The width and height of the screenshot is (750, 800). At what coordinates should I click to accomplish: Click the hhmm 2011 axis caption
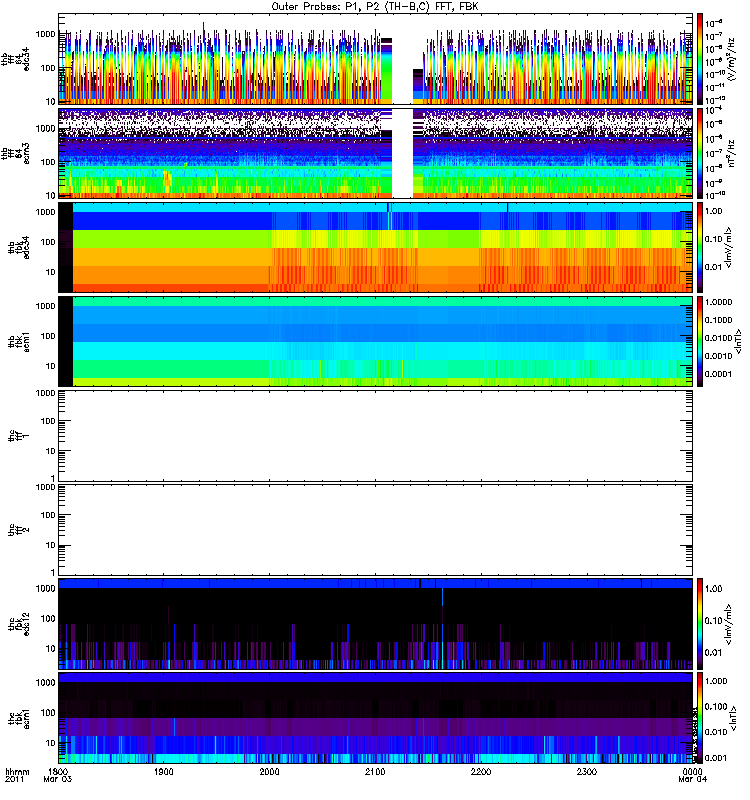[17, 776]
